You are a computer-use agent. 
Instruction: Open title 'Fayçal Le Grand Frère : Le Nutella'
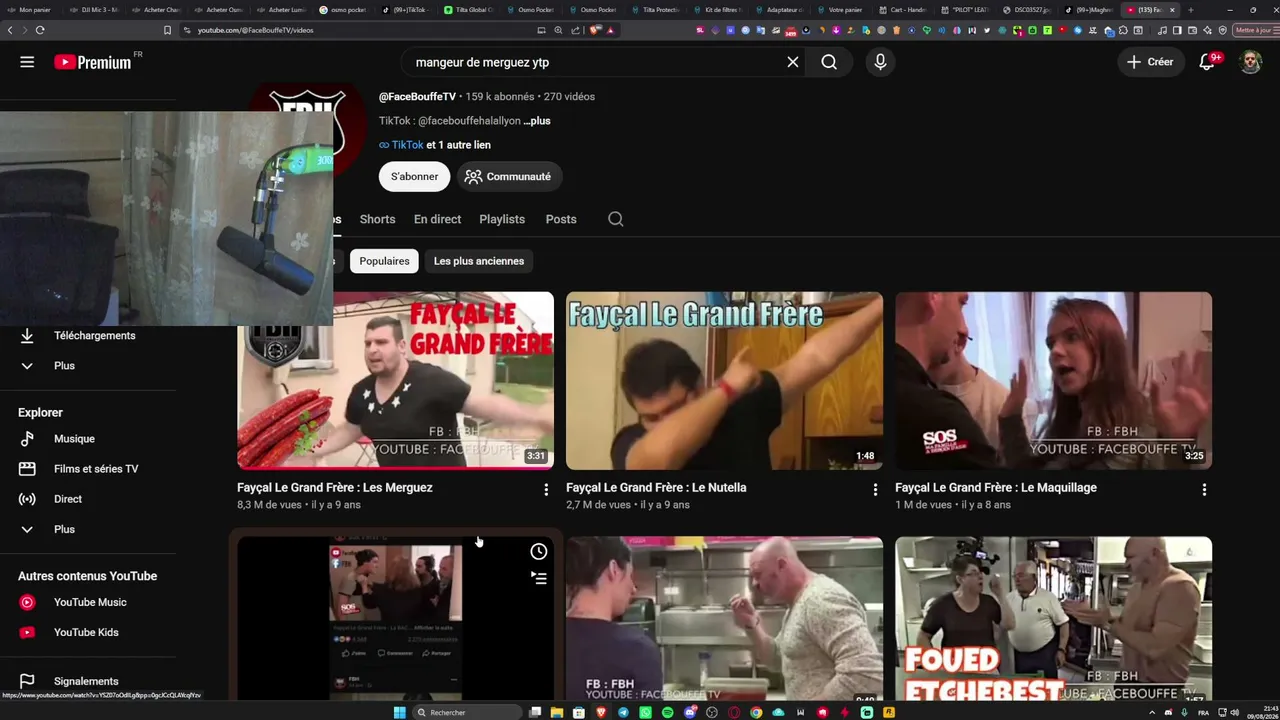[656, 488]
